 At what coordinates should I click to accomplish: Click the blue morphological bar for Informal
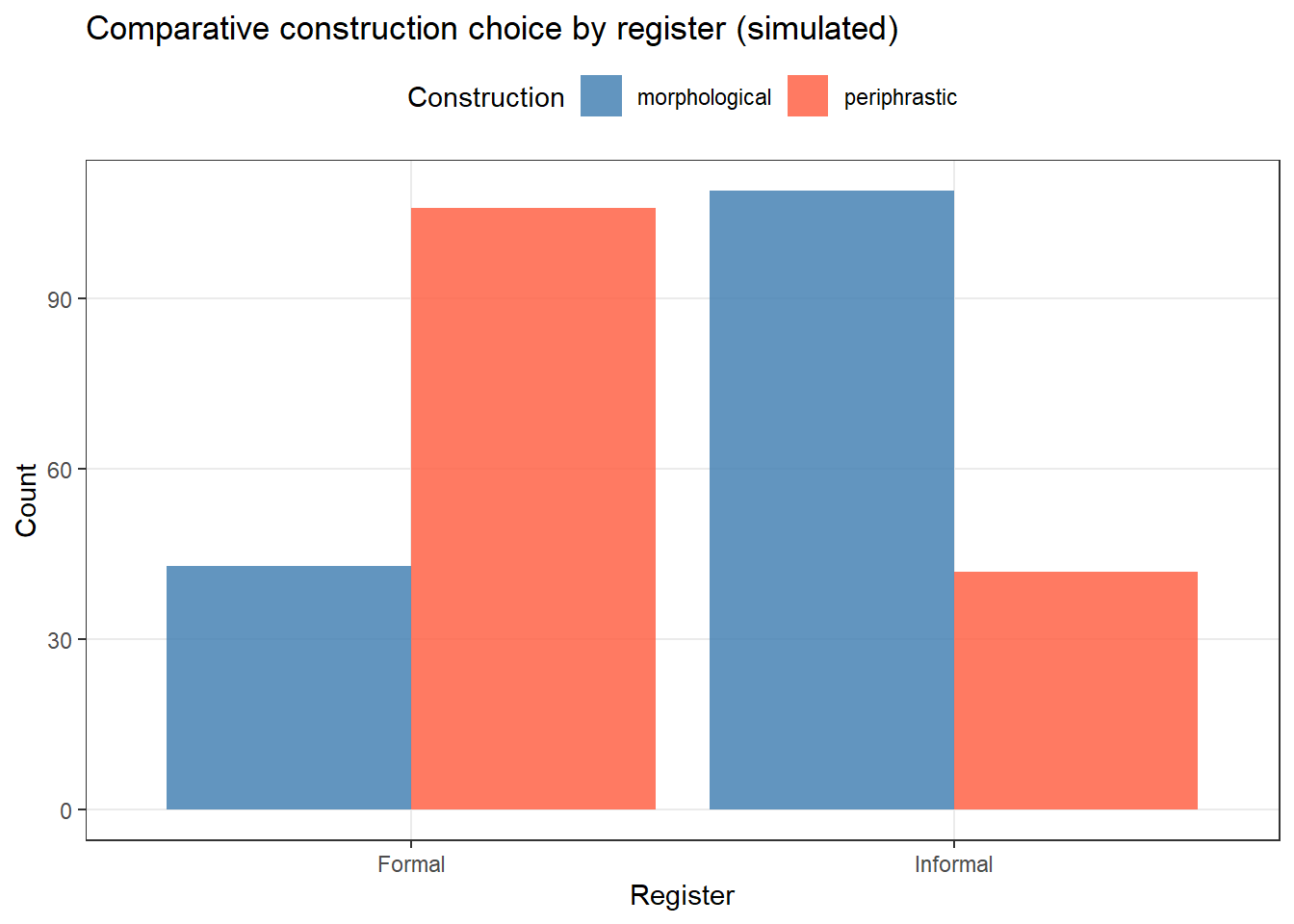point(831,500)
